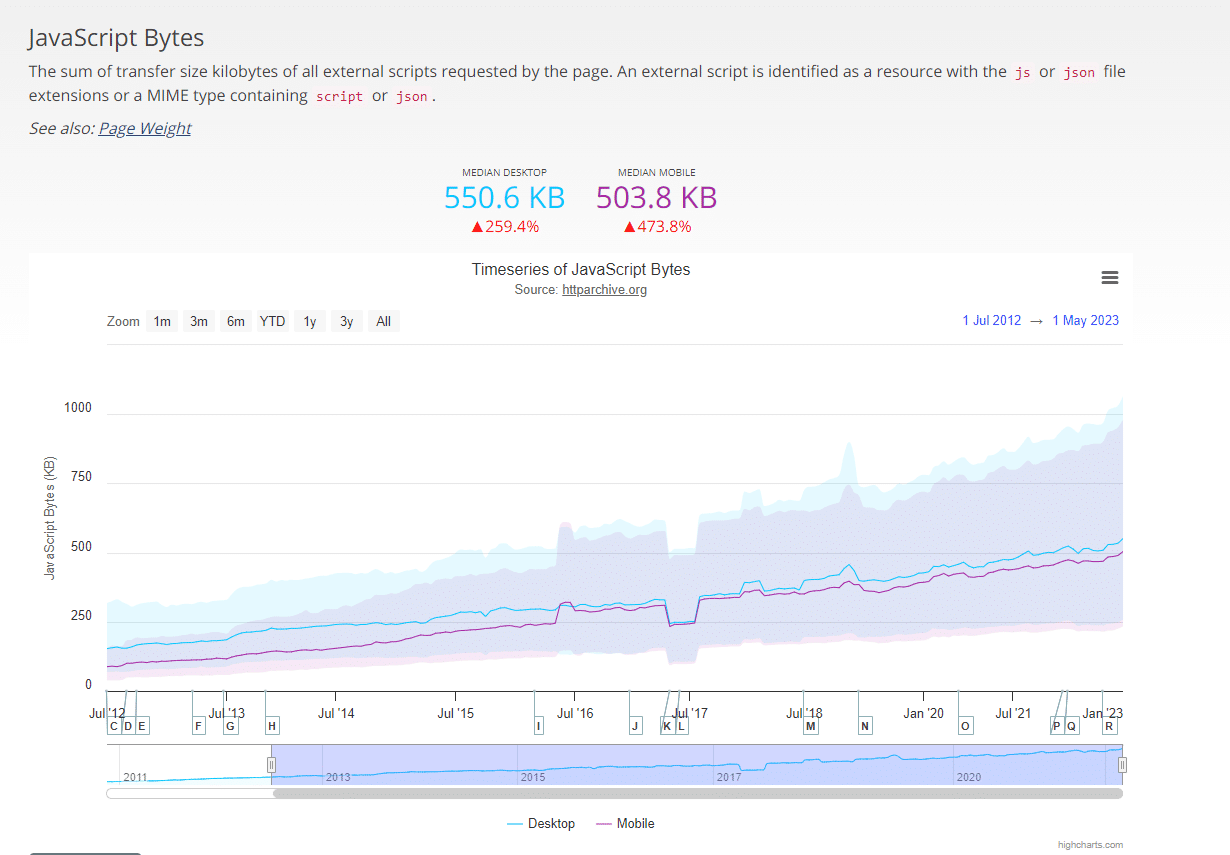
Task: Edit the 1 Jul 2012 start date
Action: [x=991, y=321]
